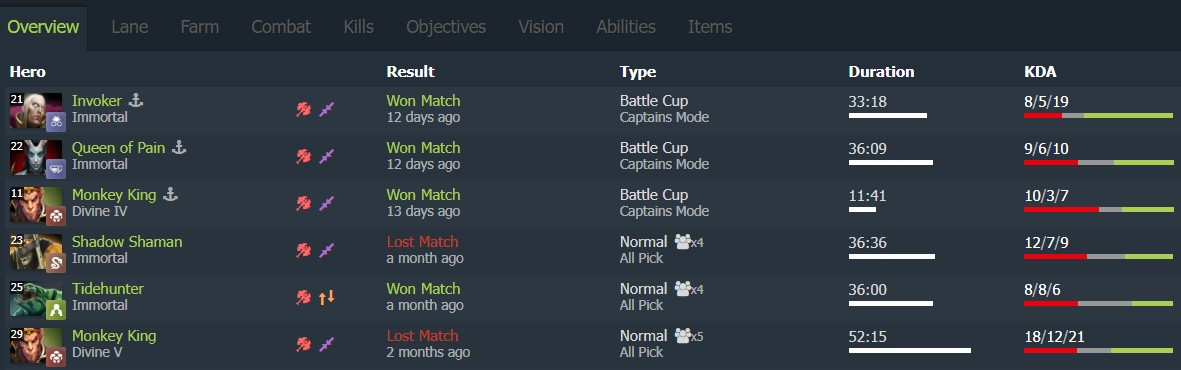The width and height of the screenshot is (1181, 370).
Task: Click the anchor icon next to Invoker
Action: tap(136, 100)
